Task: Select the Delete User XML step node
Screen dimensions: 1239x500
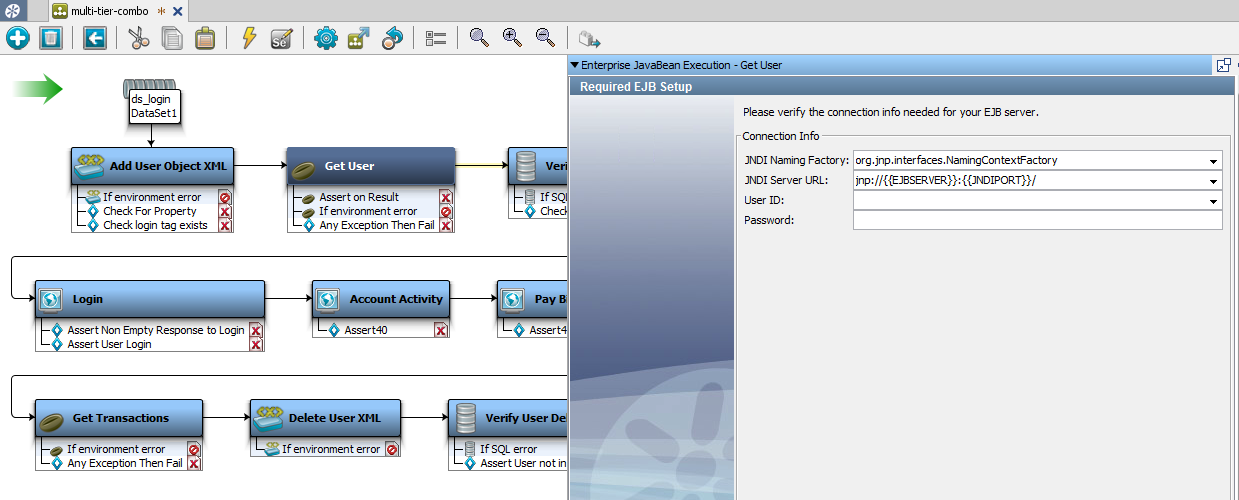Action: (326, 418)
